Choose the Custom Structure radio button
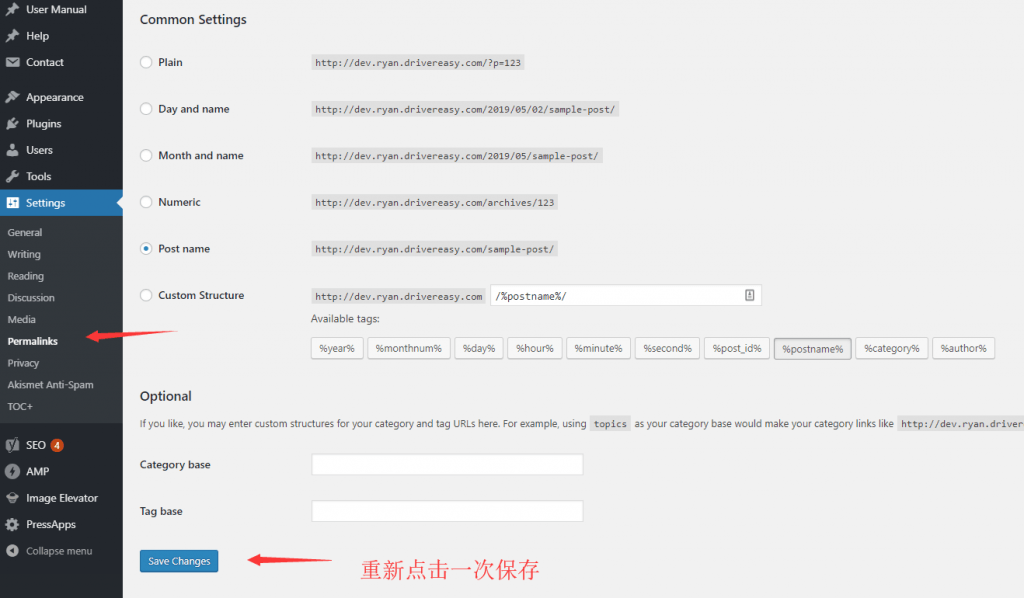The width and height of the screenshot is (1024, 598). point(146,295)
